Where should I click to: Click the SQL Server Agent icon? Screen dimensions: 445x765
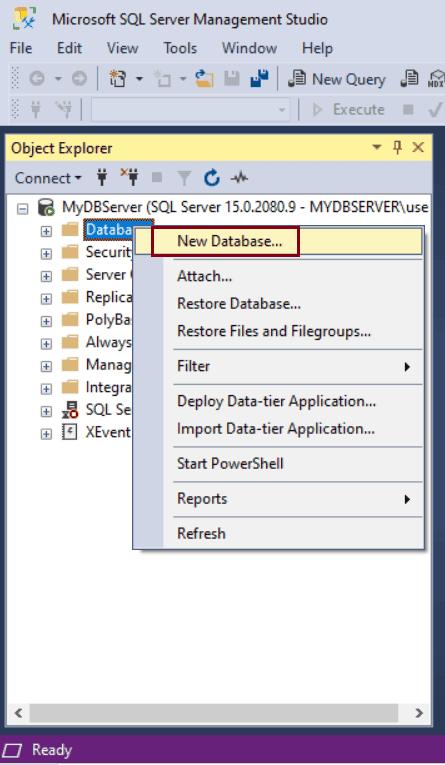click(x=70, y=410)
